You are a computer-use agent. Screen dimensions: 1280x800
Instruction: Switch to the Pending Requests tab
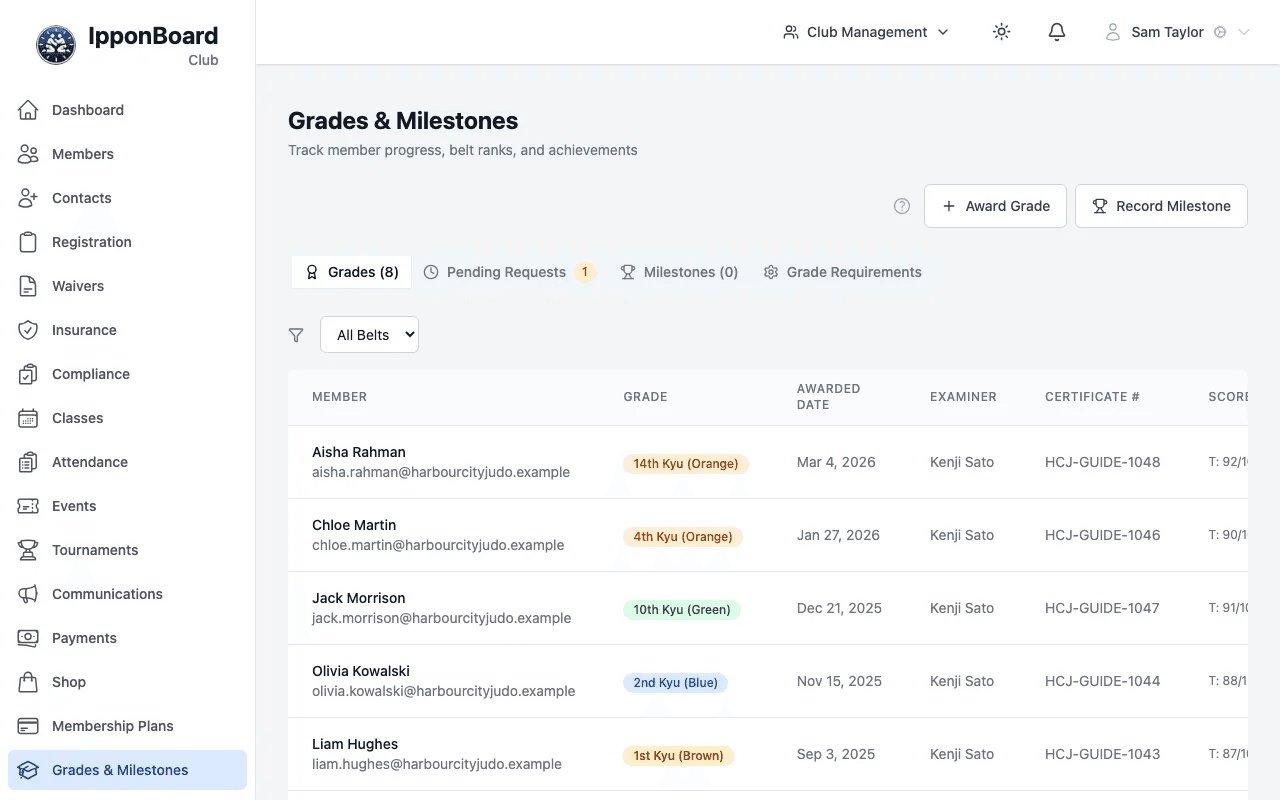(509, 272)
